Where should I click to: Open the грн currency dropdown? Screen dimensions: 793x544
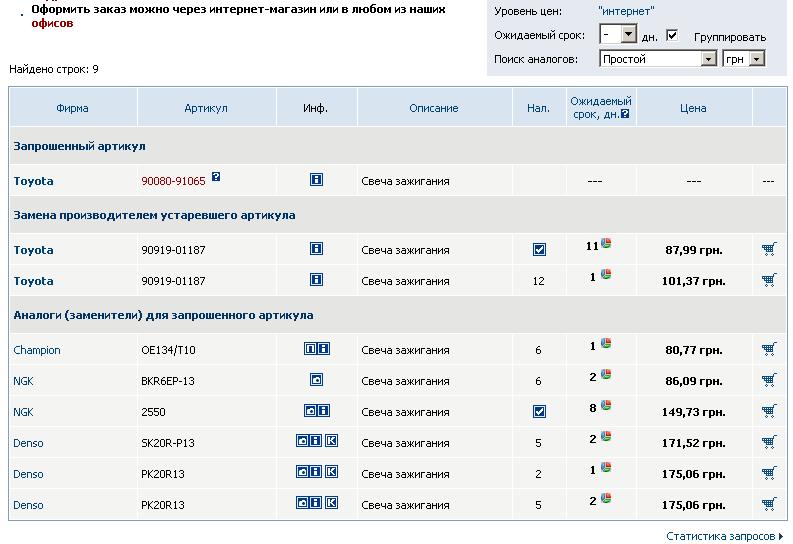point(756,59)
